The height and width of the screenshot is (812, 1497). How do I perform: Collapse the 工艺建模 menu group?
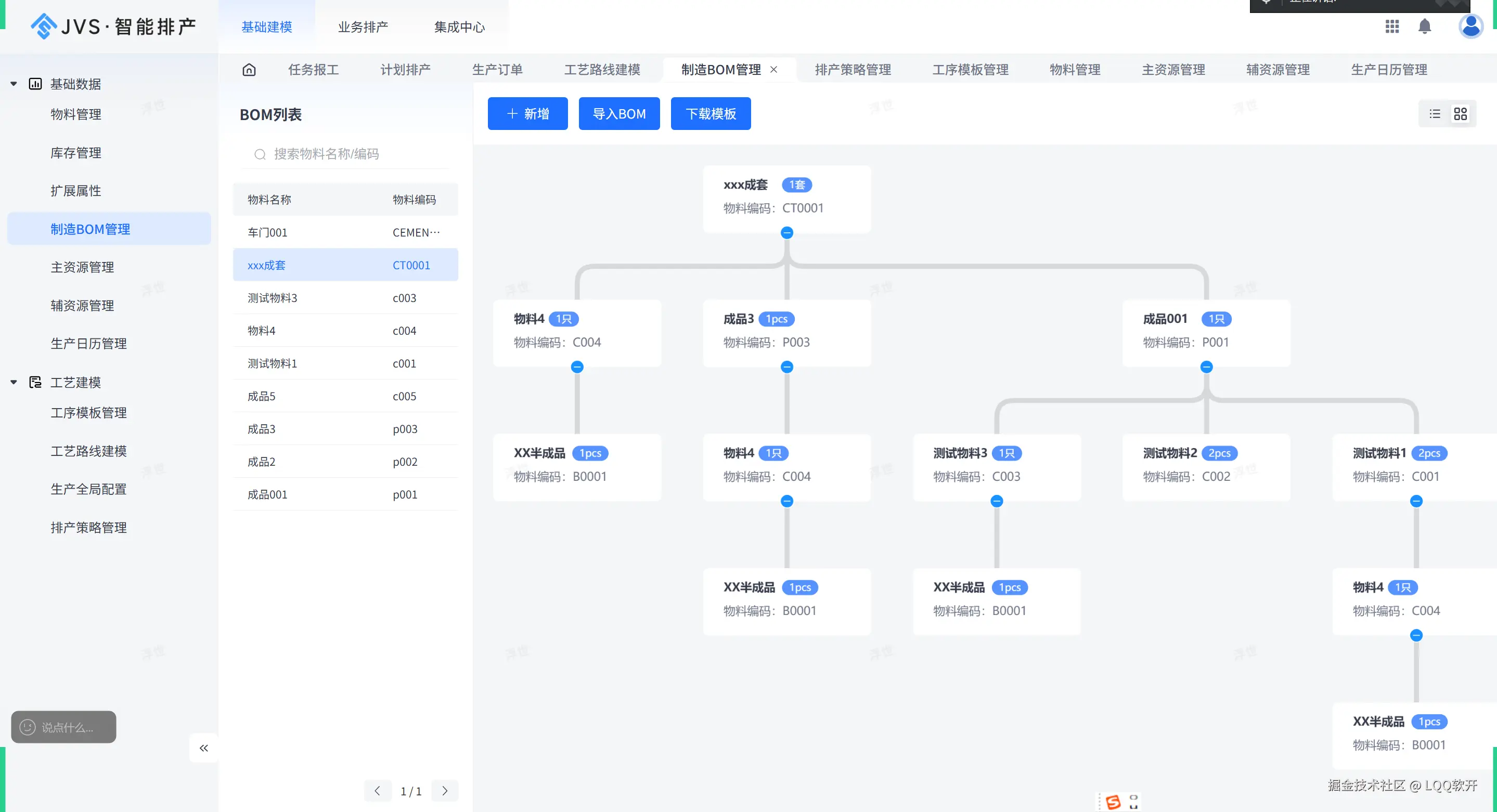tap(14, 382)
